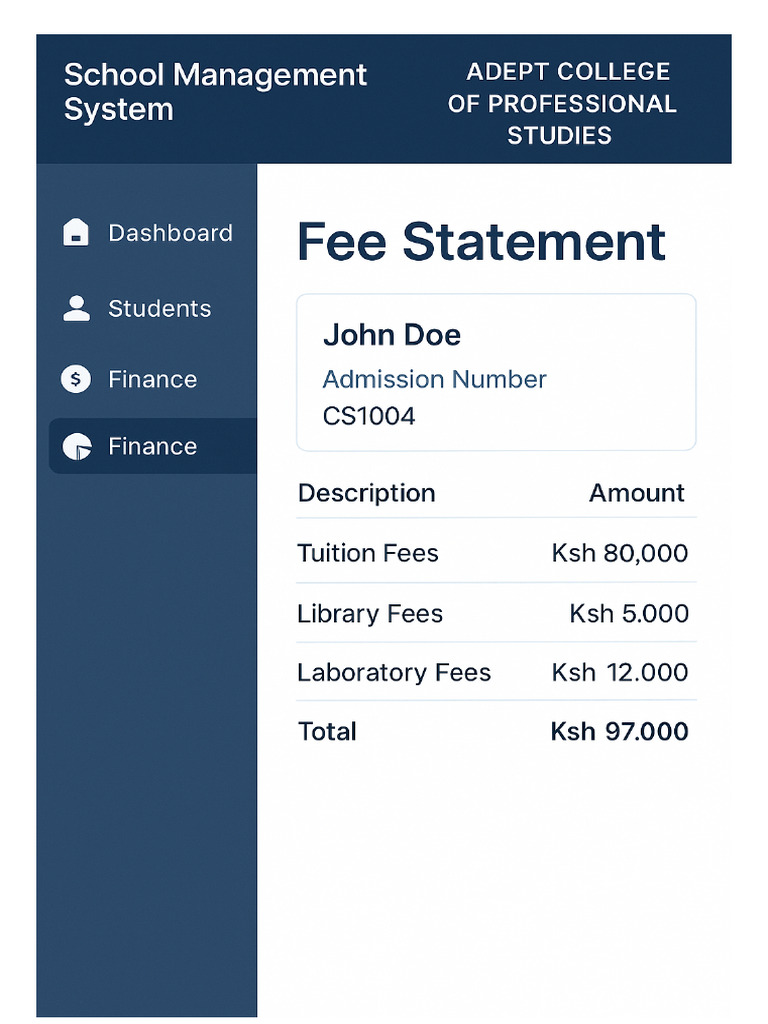Go to the Students menu label
This screenshot has width=768, height=1024.
[x=159, y=308]
